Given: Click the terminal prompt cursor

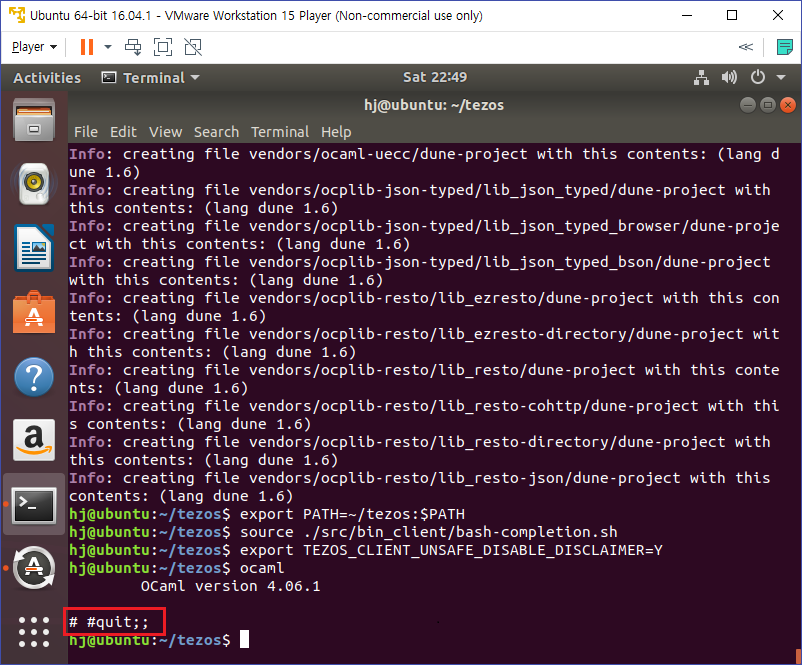Looking at the screenshot, I should click(244, 639).
